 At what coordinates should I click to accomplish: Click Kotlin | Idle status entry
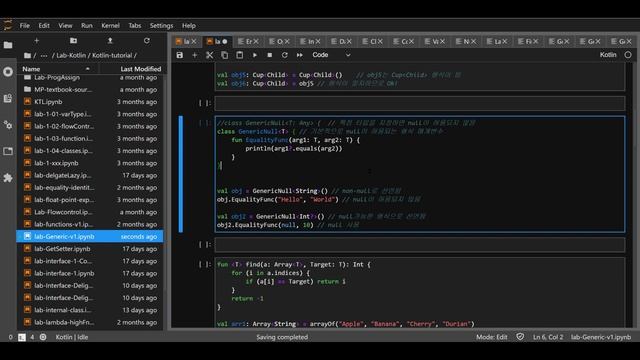coord(72,337)
